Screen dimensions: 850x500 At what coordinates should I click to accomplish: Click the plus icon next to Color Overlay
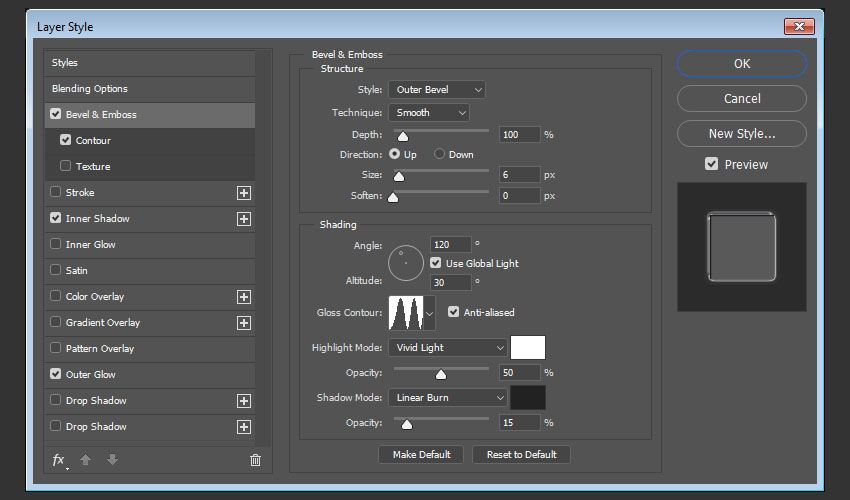pyautogui.click(x=243, y=297)
